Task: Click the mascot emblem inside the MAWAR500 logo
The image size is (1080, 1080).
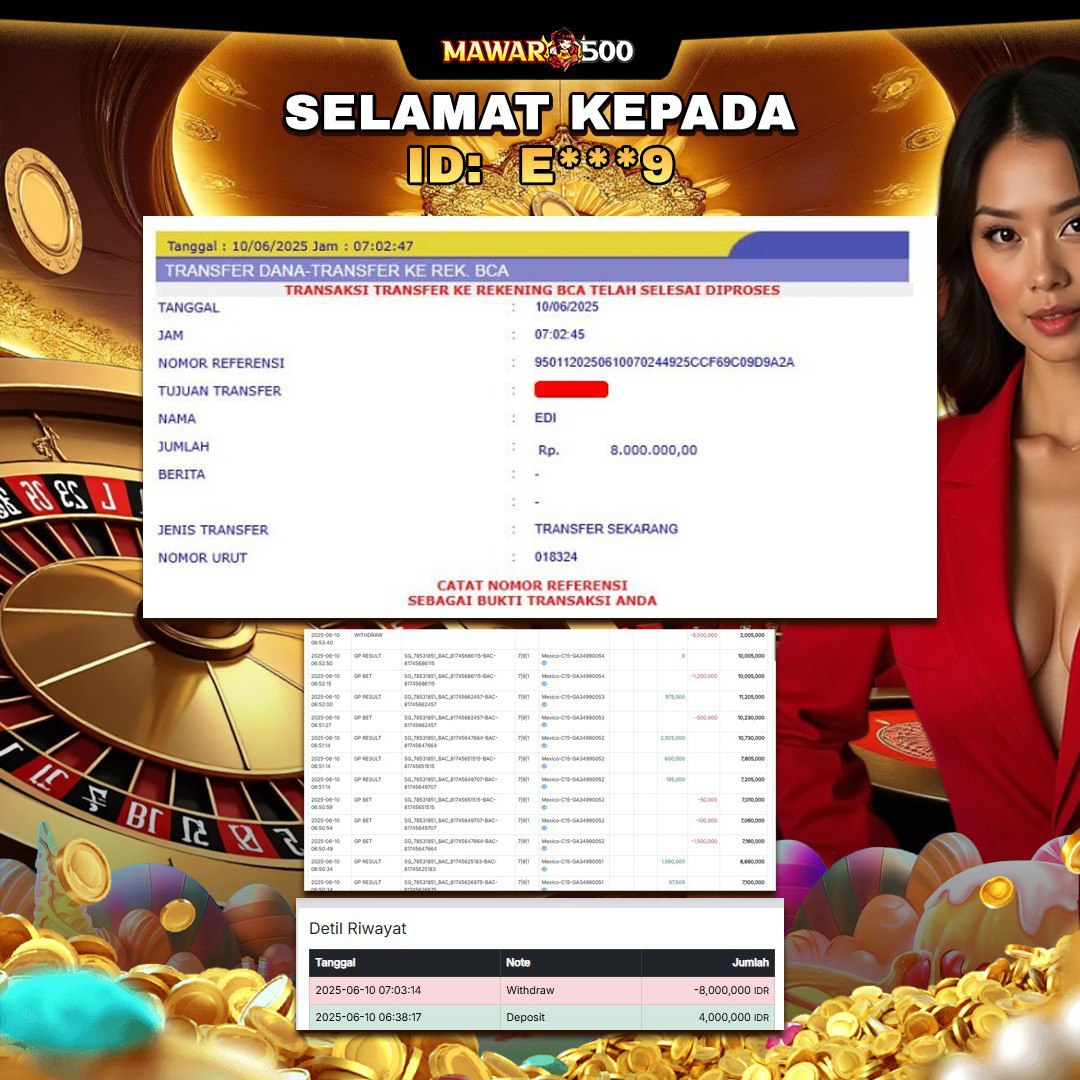Action: coord(564,50)
